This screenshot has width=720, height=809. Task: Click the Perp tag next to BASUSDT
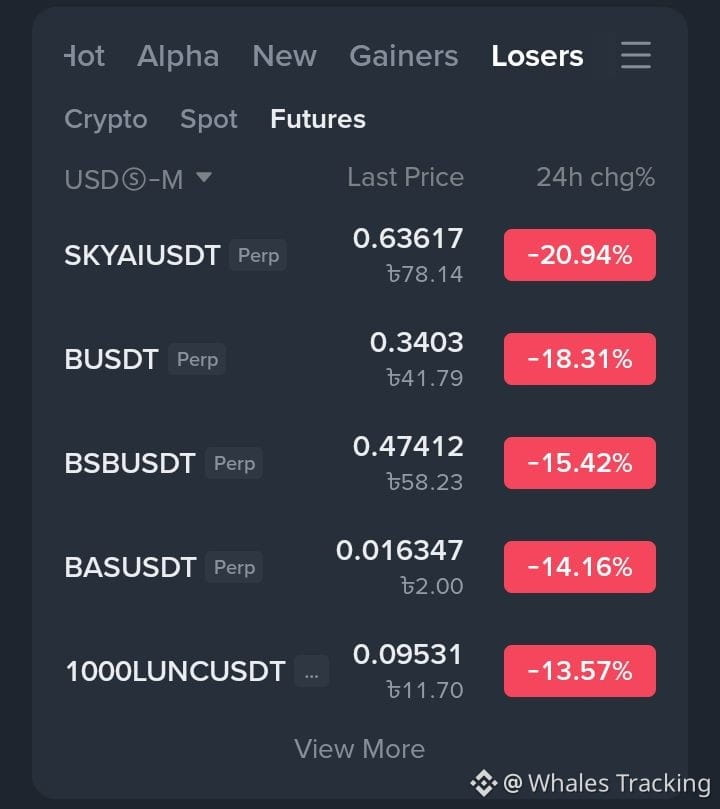pyautogui.click(x=234, y=567)
